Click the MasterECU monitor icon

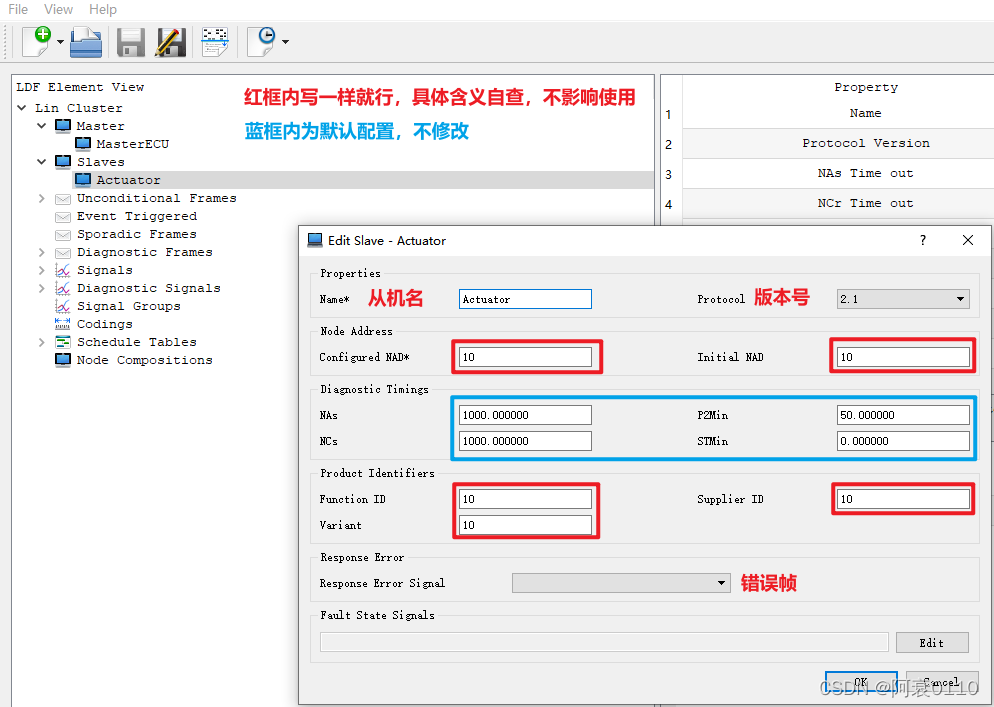click(82, 144)
